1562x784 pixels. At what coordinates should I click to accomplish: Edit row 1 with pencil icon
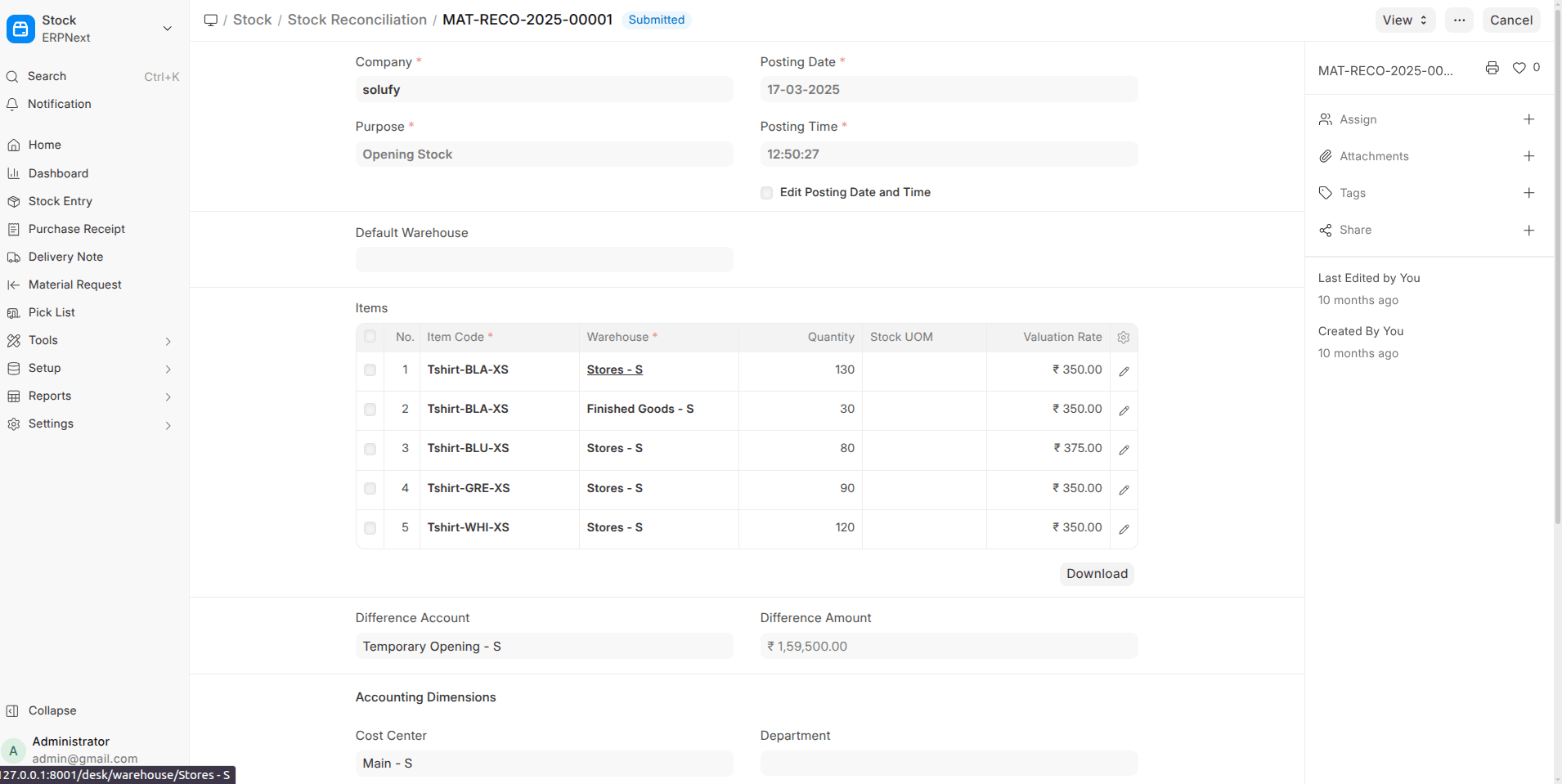pos(1124,371)
